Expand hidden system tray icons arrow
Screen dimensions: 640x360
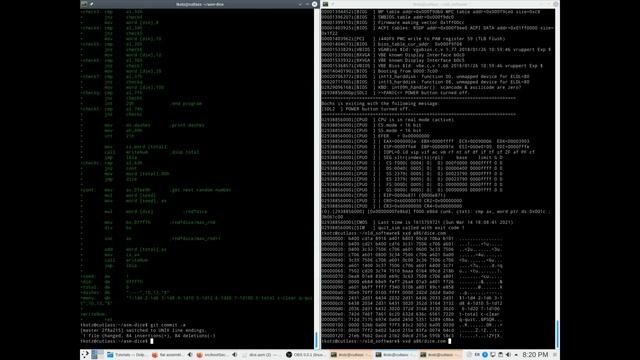pyautogui.click(x=516, y=355)
